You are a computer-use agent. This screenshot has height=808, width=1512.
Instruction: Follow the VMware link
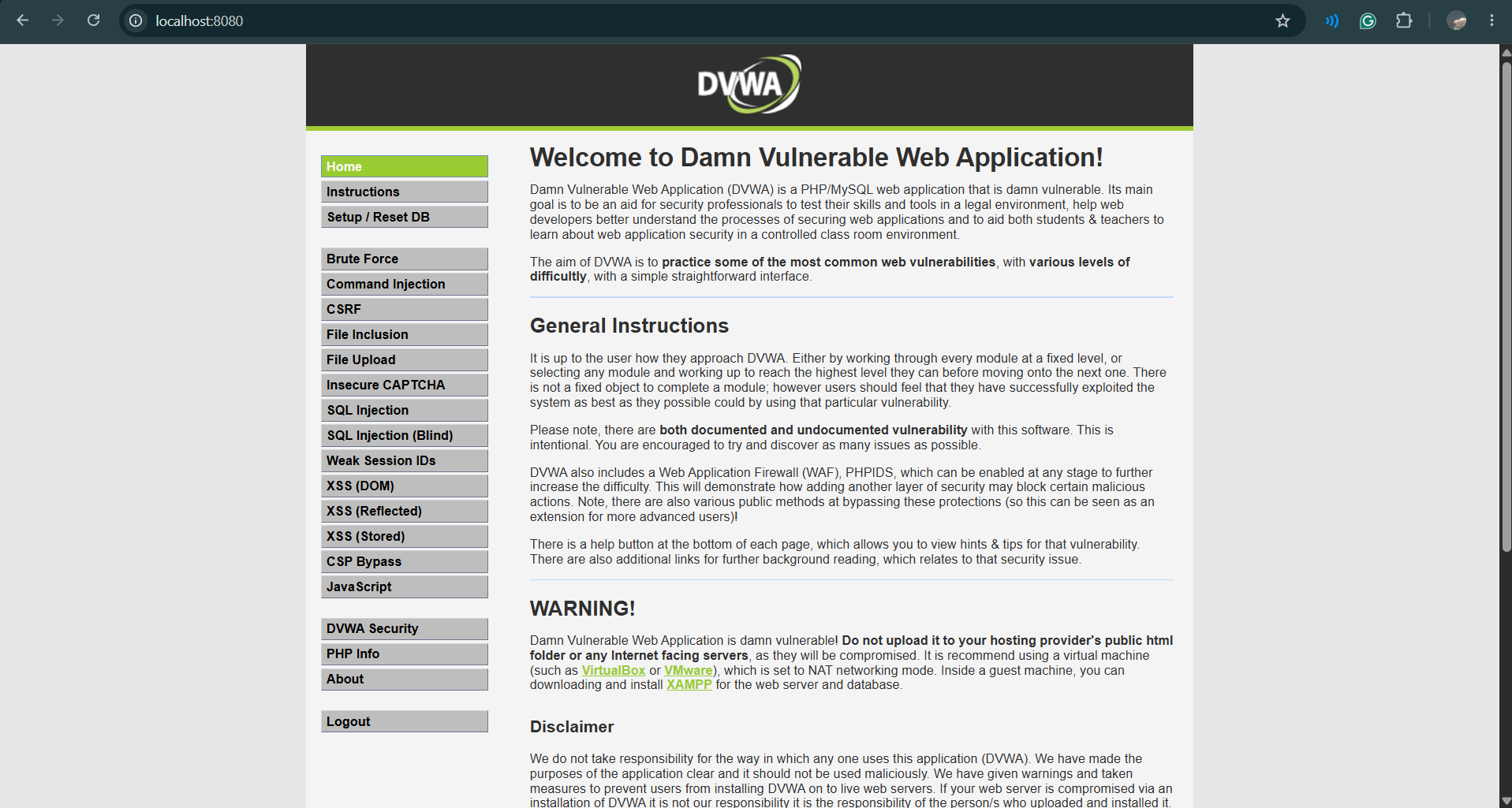click(x=689, y=670)
